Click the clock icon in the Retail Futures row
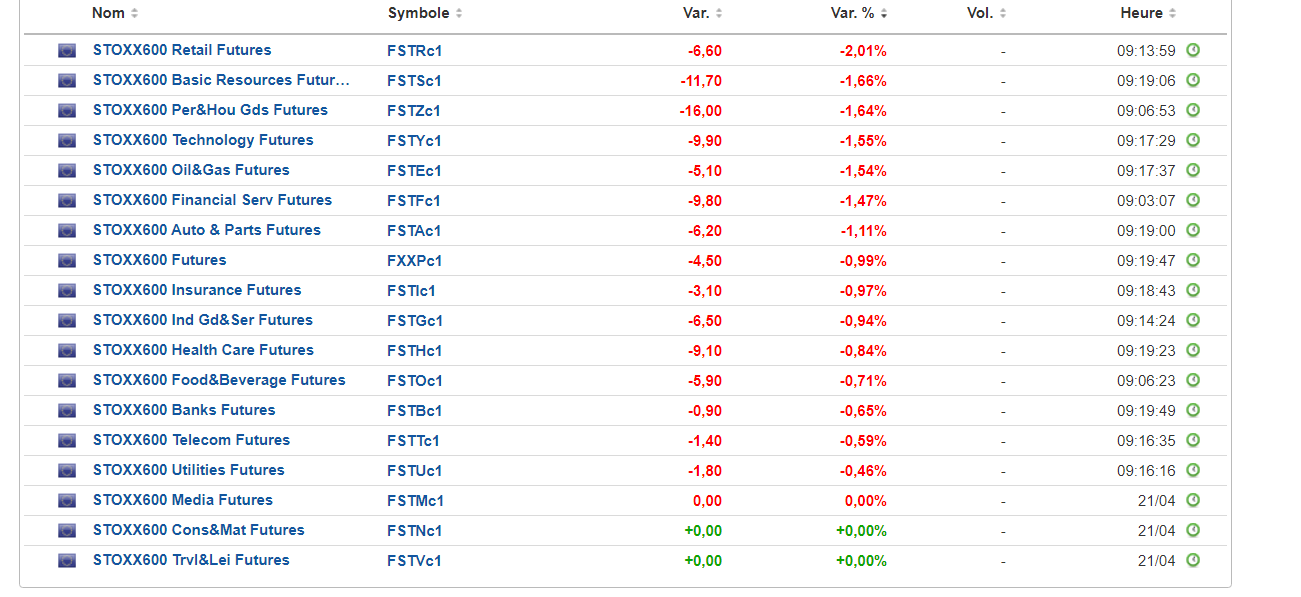This screenshot has width=1301, height=597. click(1192, 50)
